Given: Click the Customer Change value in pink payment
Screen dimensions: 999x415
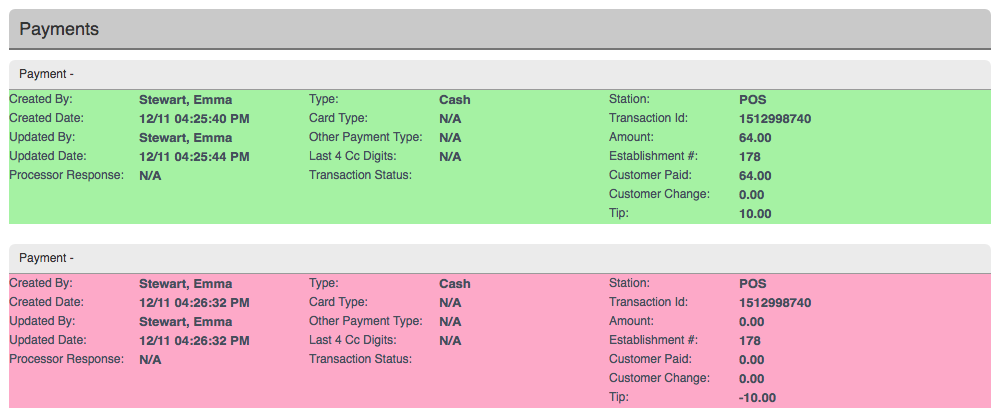Looking at the screenshot, I should pos(752,379).
